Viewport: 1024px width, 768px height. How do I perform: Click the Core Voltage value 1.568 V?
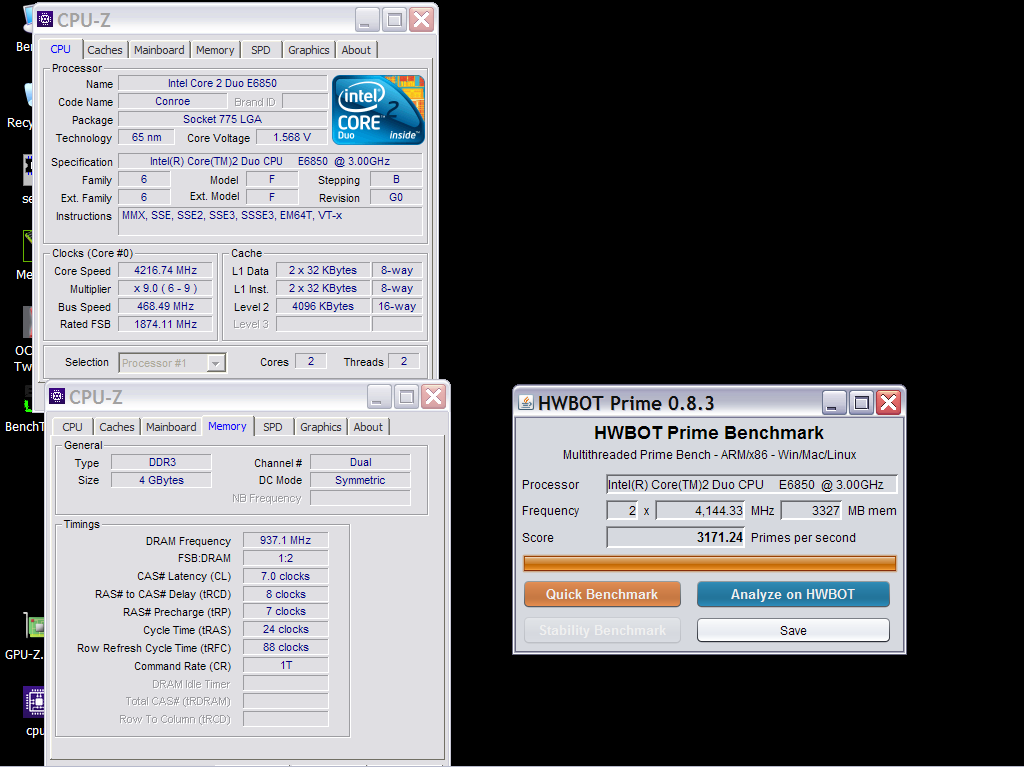pyautogui.click(x=292, y=137)
